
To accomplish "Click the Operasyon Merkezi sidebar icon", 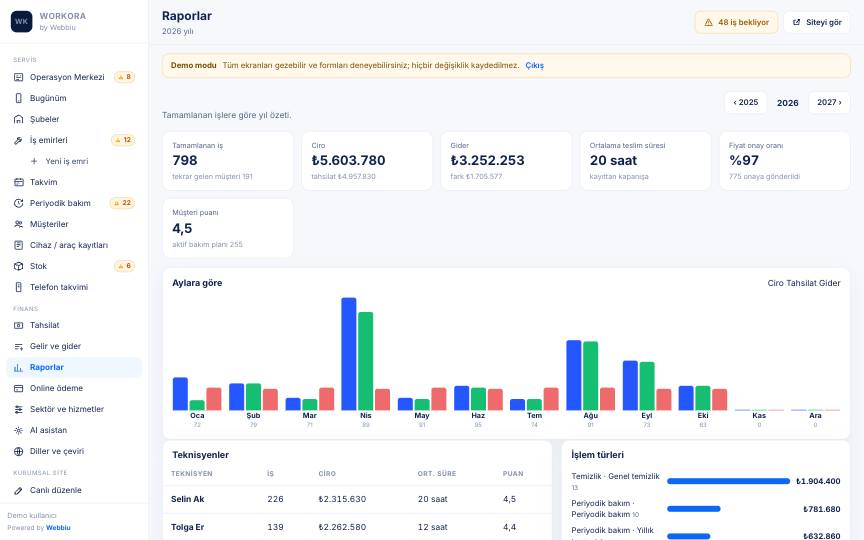I will 18,77.
